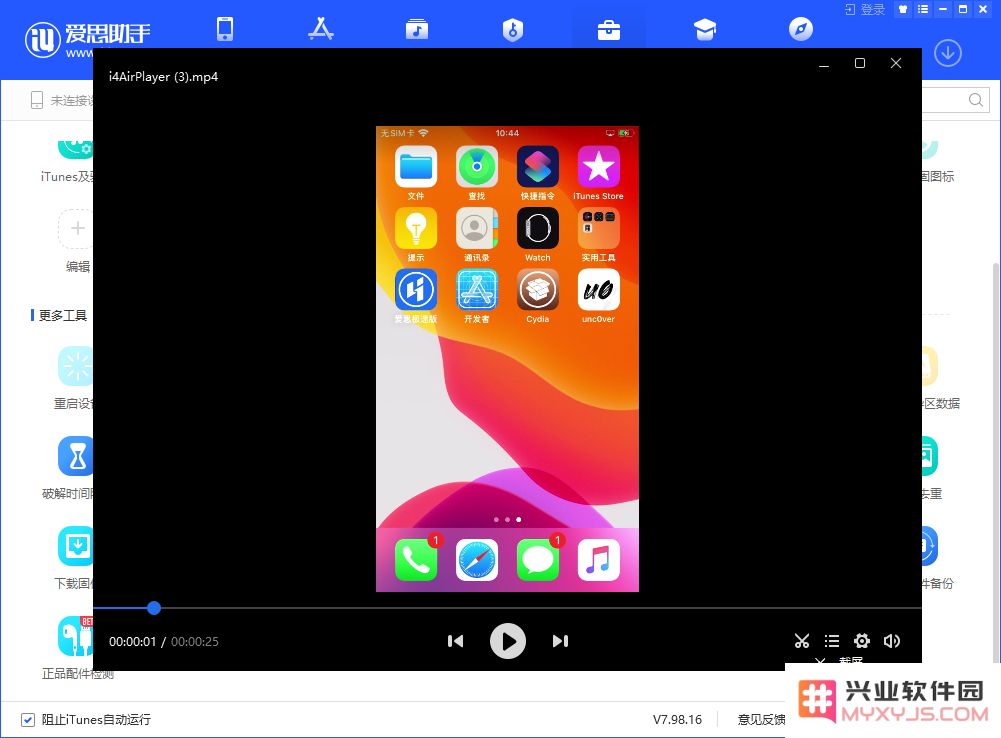Click the Watch app icon in video
This screenshot has height=738, width=1001.
tap(538, 227)
